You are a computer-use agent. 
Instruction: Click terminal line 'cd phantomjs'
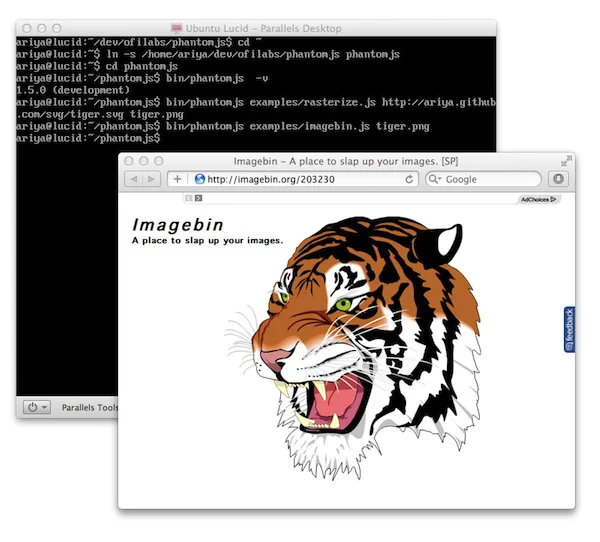pos(97,66)
